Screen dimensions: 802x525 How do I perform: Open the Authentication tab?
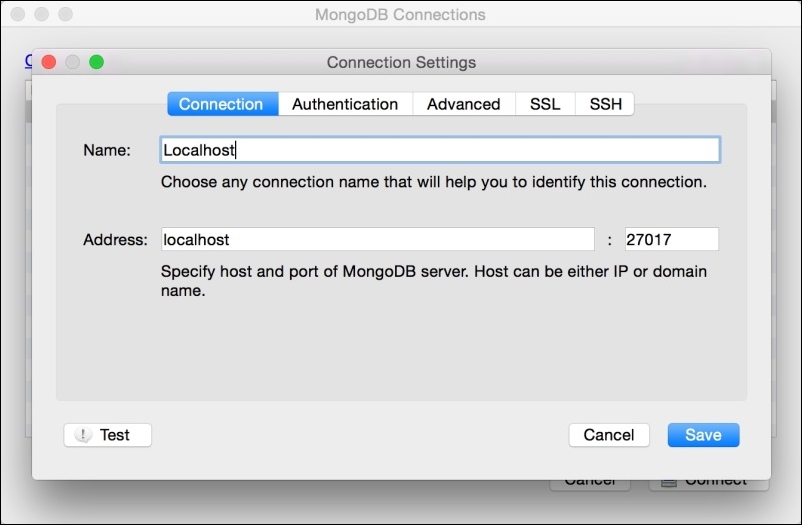coord(345,104)
